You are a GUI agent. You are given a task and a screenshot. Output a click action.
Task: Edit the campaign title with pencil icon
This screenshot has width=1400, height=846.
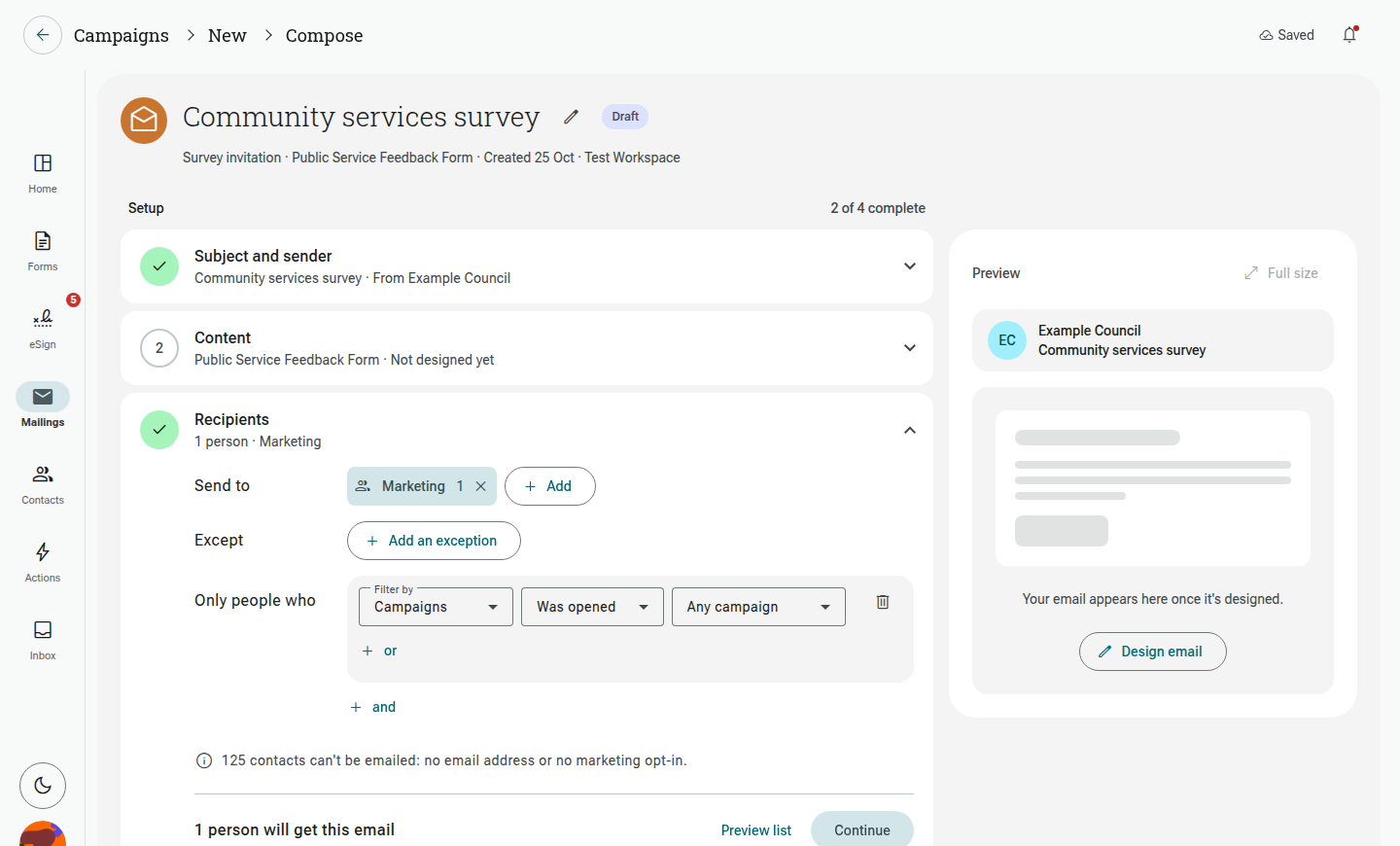point(571,117)
